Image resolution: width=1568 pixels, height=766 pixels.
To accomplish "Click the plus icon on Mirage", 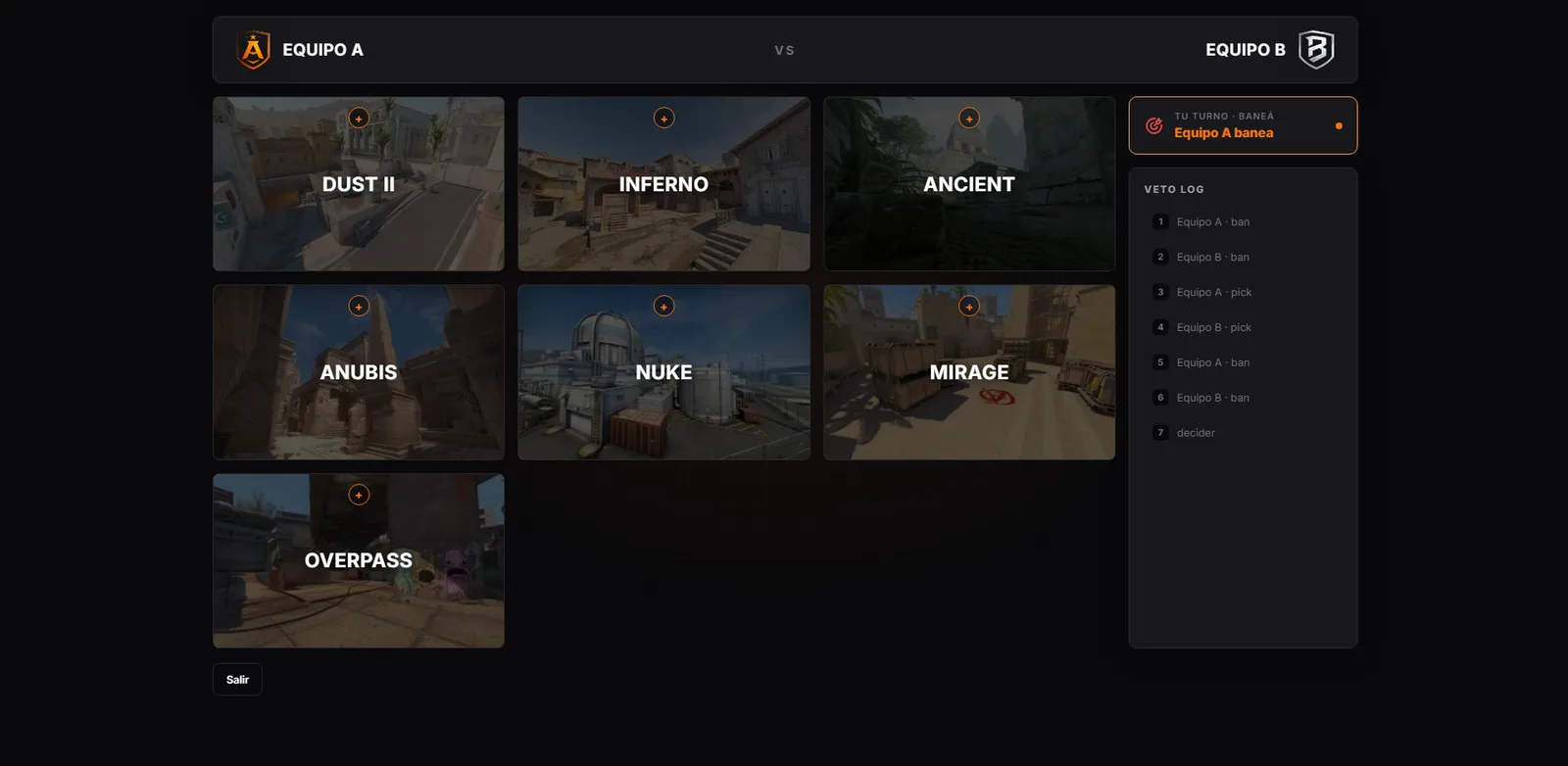I will tap(969, 307).
